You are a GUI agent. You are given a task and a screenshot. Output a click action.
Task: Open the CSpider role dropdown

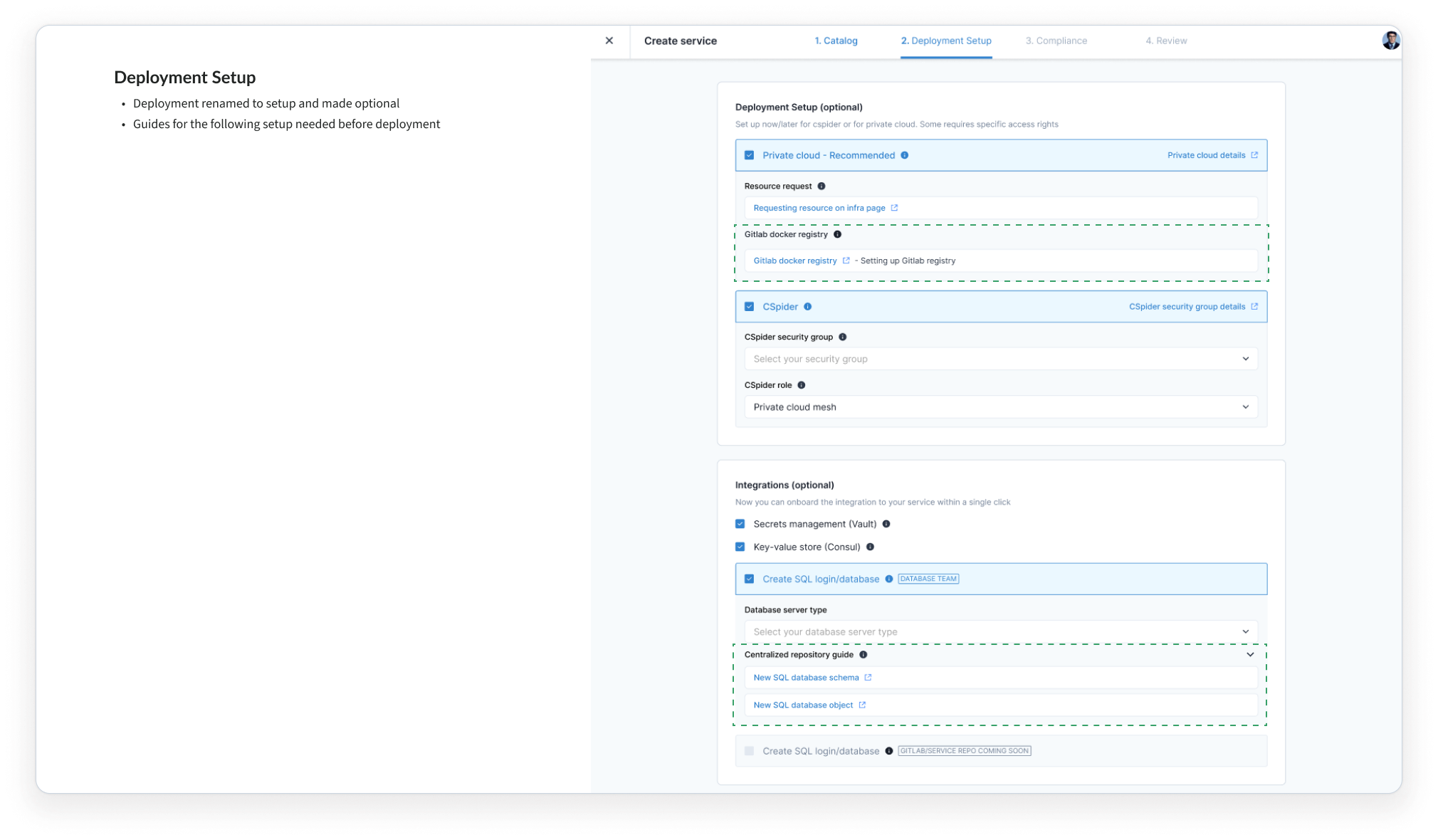coord(1000,407)
